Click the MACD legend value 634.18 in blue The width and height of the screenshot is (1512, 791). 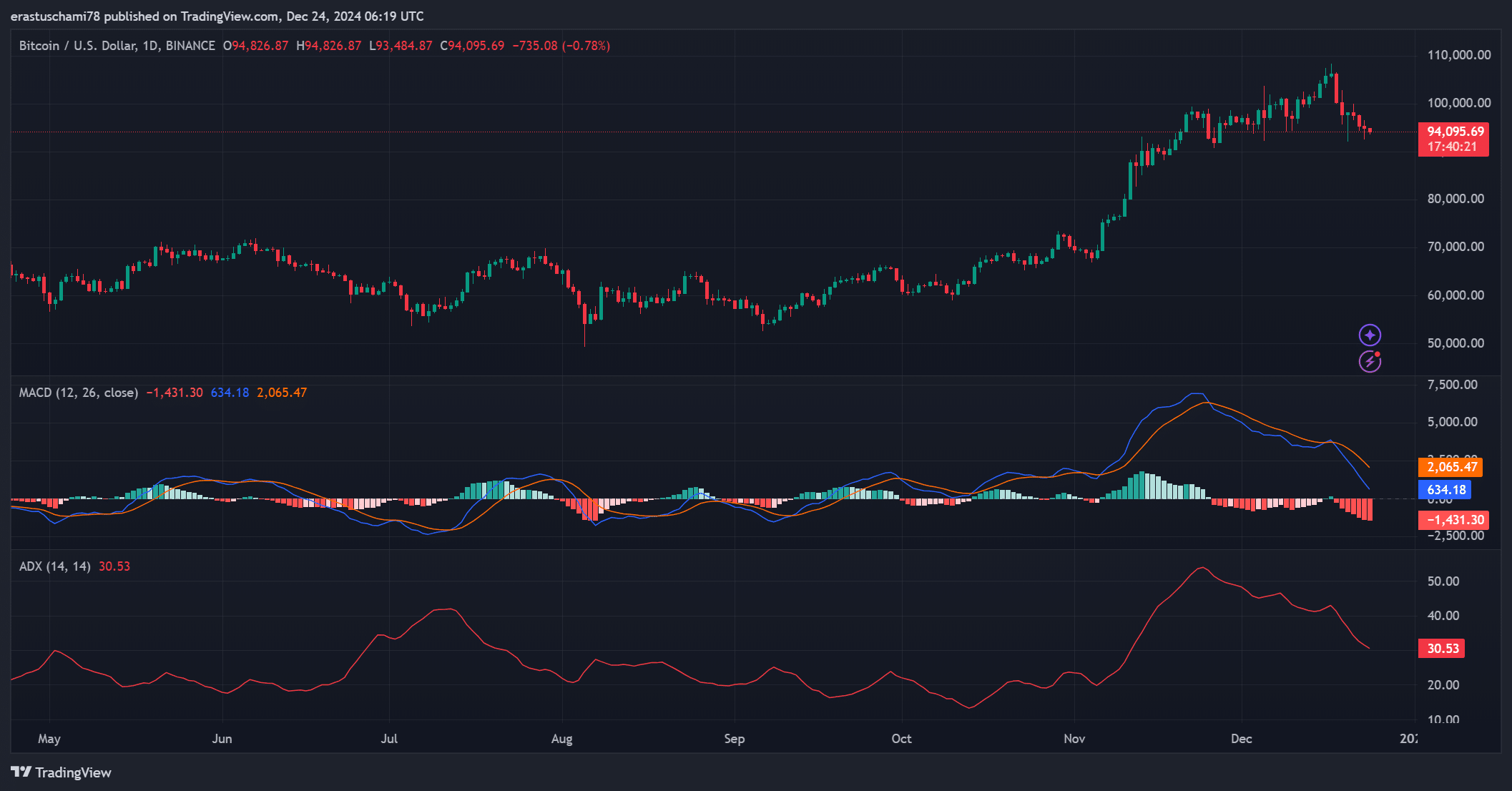click(230, 393)
